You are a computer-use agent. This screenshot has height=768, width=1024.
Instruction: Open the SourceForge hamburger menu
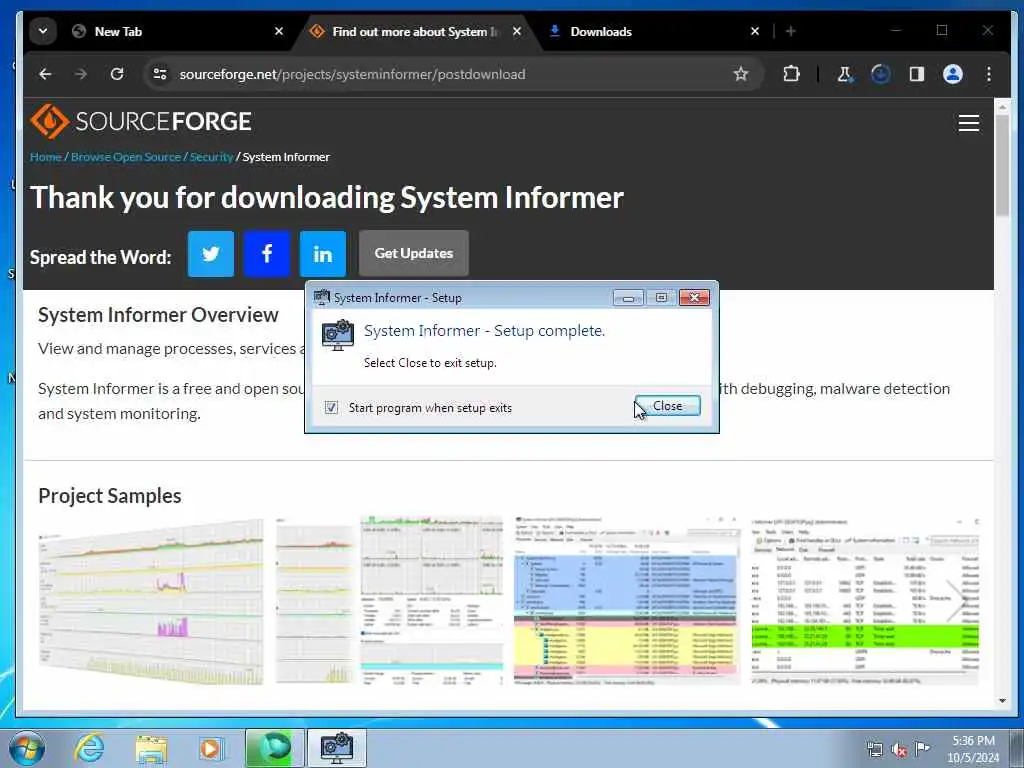coord(968,123)
